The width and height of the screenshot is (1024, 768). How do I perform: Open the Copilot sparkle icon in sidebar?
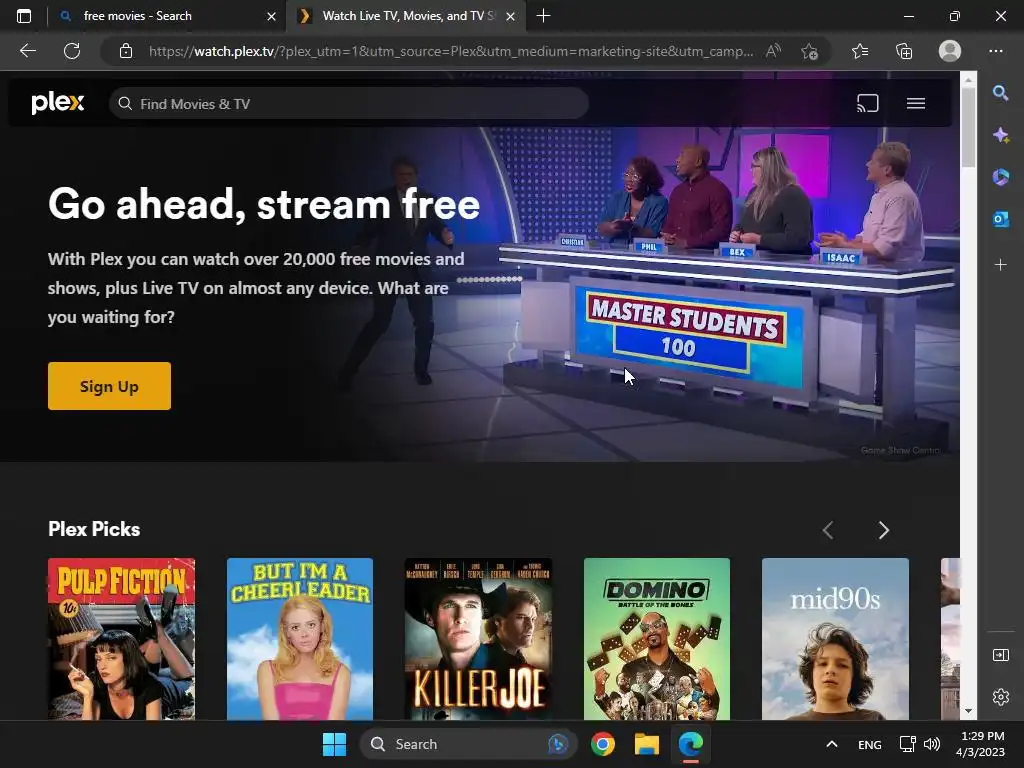point(1000,135)
